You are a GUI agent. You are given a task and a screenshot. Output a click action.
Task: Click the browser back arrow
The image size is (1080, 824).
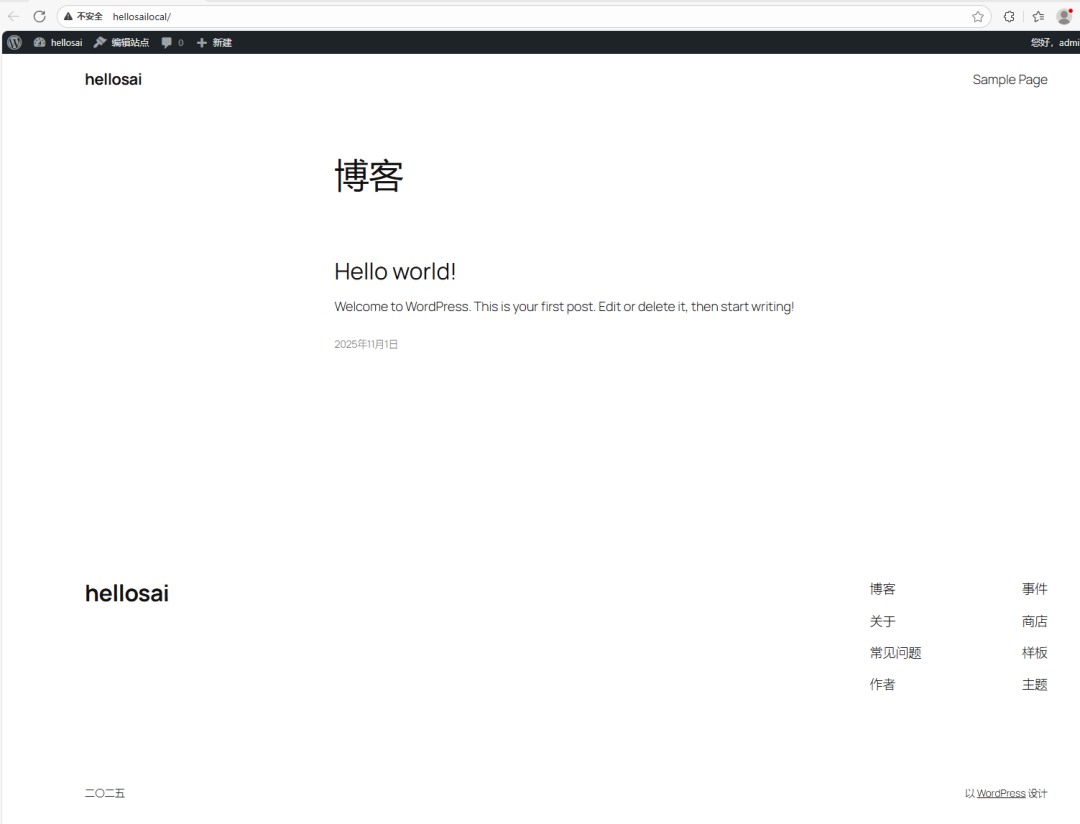[14, 16]
